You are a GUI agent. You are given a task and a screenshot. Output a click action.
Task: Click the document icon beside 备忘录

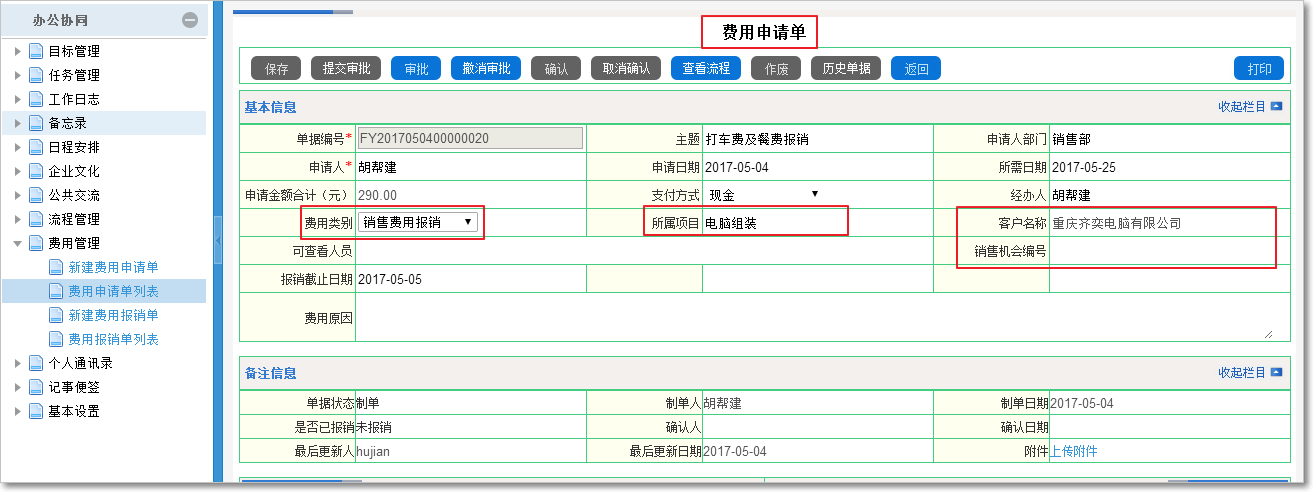36,123
